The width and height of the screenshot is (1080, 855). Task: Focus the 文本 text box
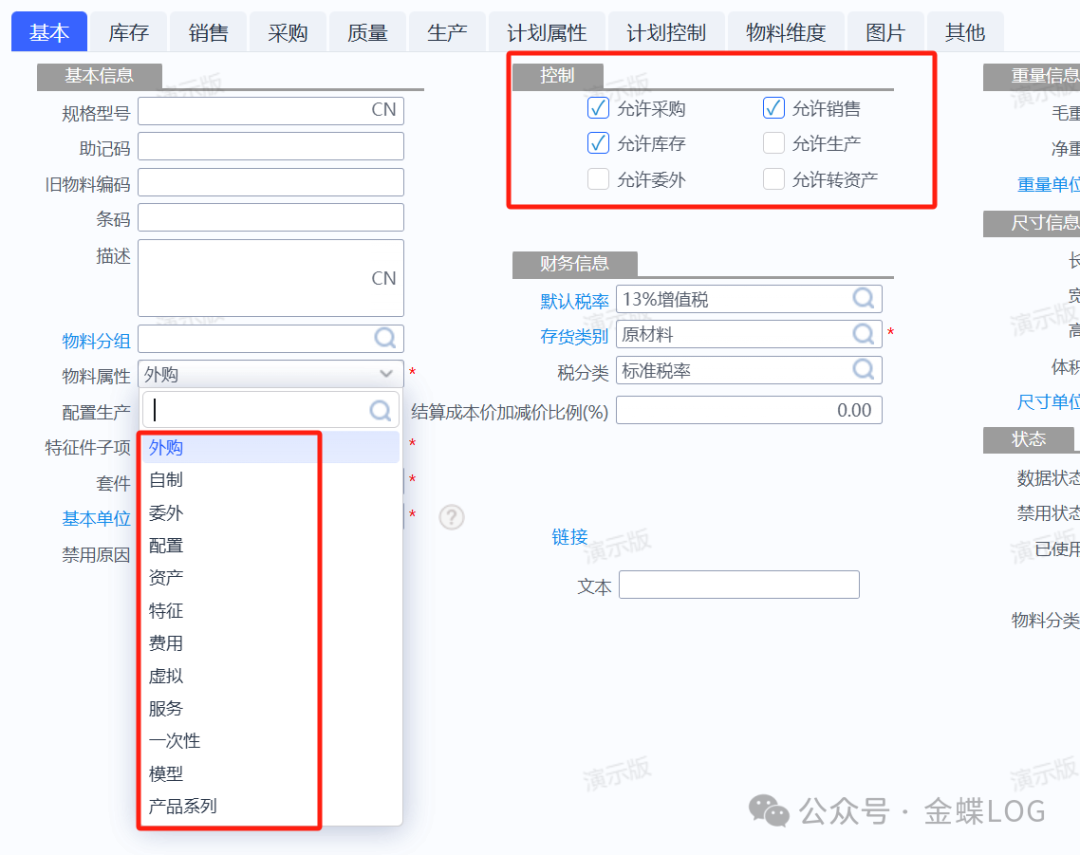point(739,585)
